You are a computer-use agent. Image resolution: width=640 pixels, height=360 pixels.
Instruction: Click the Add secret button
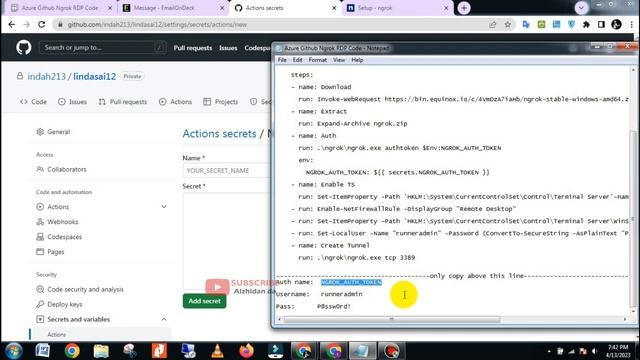point(204,301)
